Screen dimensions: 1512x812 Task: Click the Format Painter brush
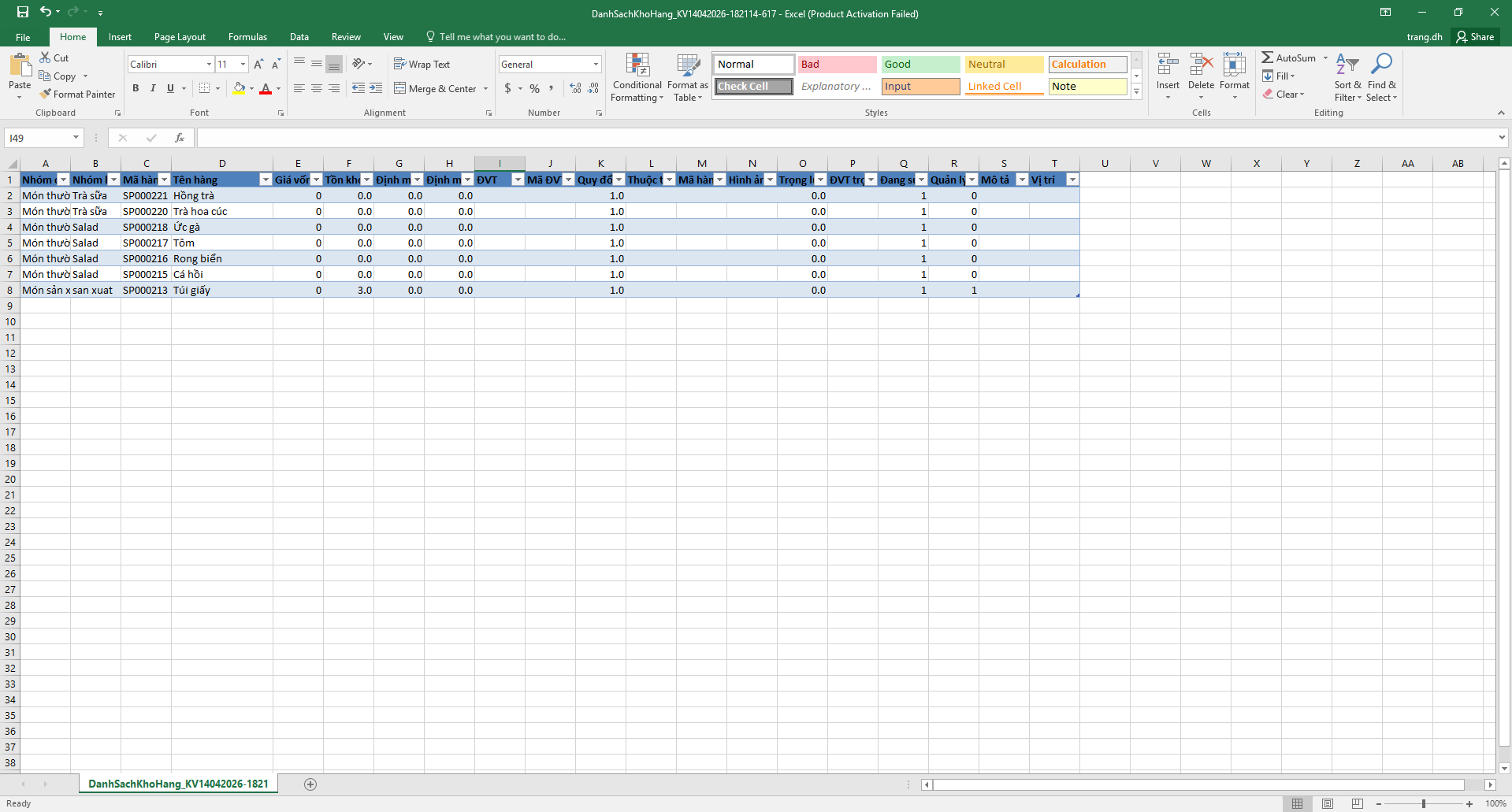point(77,94)
